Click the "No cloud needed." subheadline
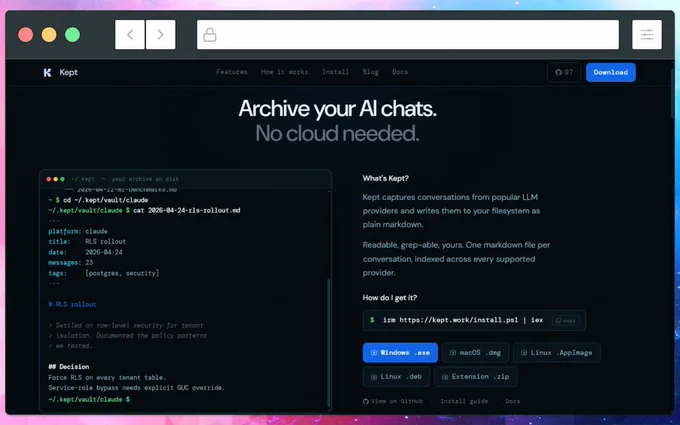Screen dimensions: 680x425 (x=337, y=134)
